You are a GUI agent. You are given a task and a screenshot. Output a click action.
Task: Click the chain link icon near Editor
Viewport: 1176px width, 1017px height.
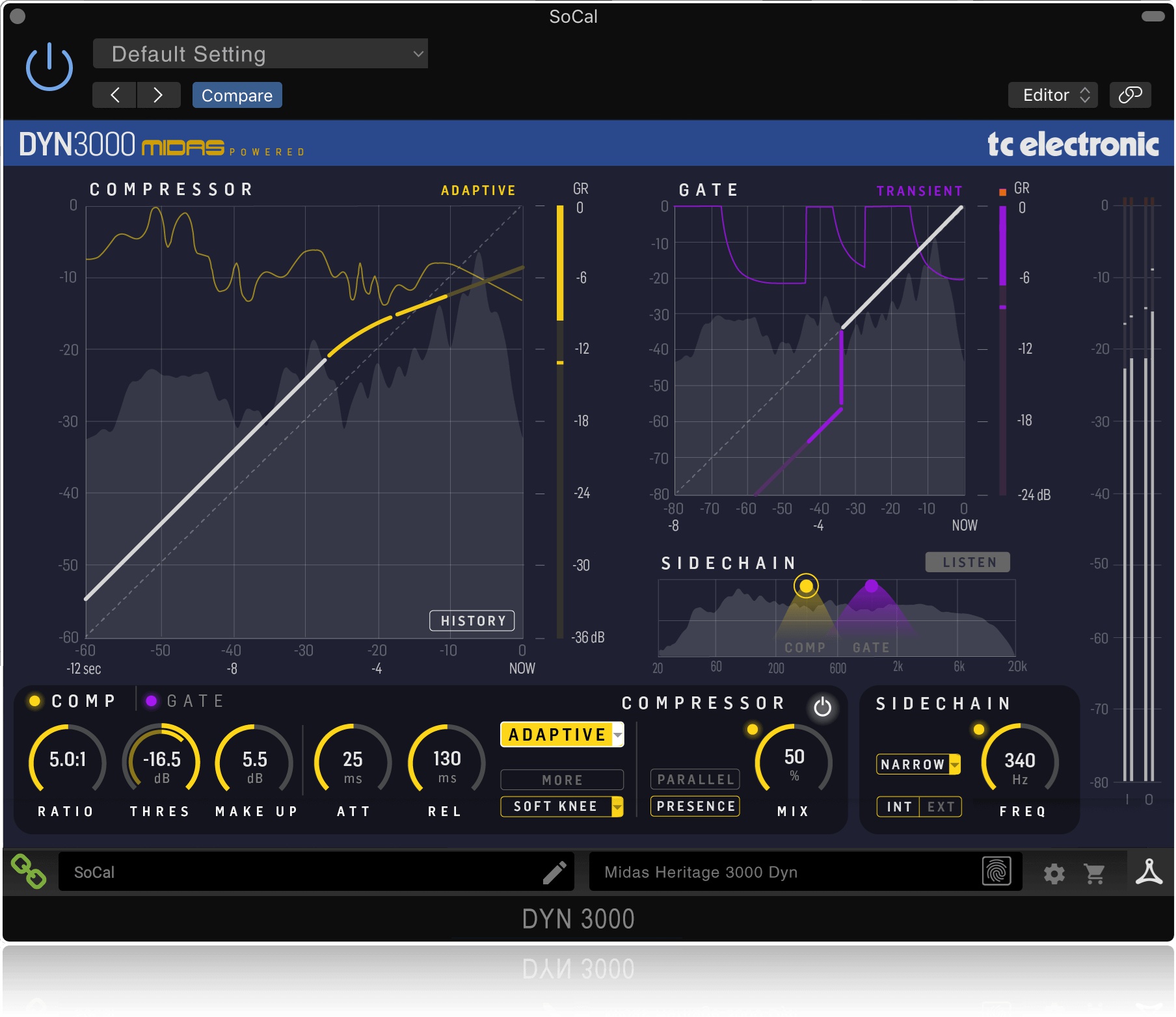click(1130, 94)
